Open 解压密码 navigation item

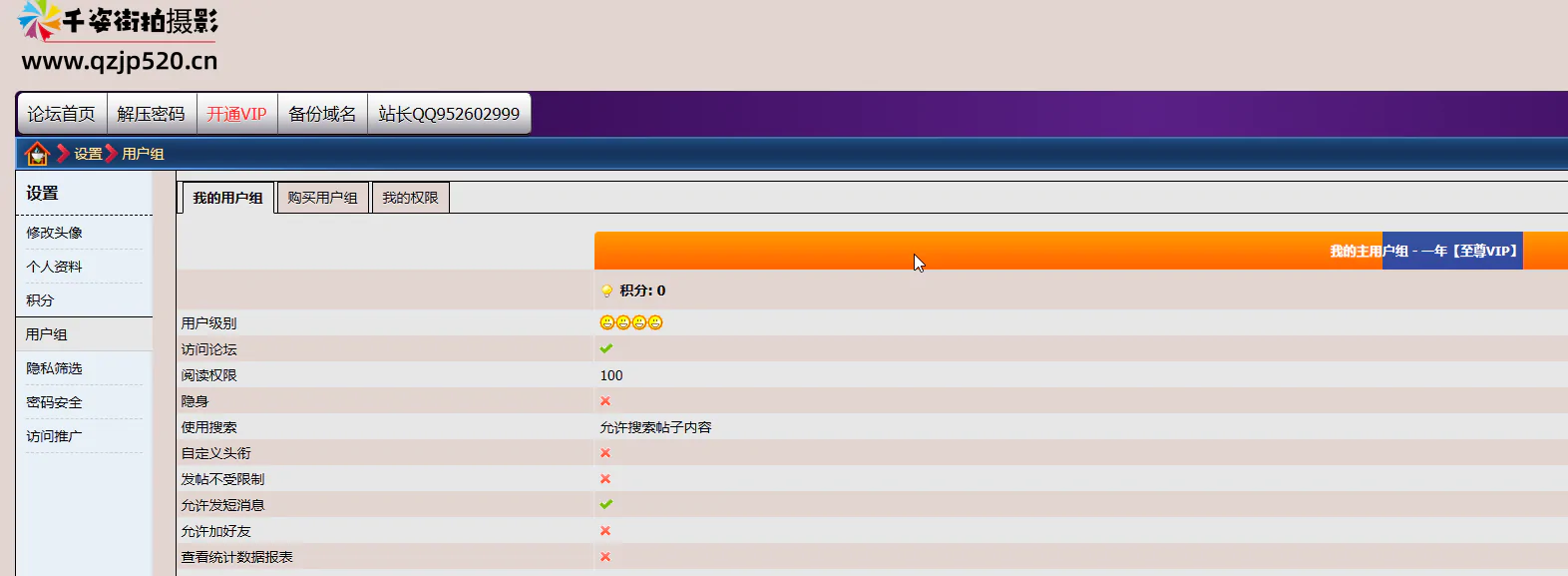tap(151, 114)
